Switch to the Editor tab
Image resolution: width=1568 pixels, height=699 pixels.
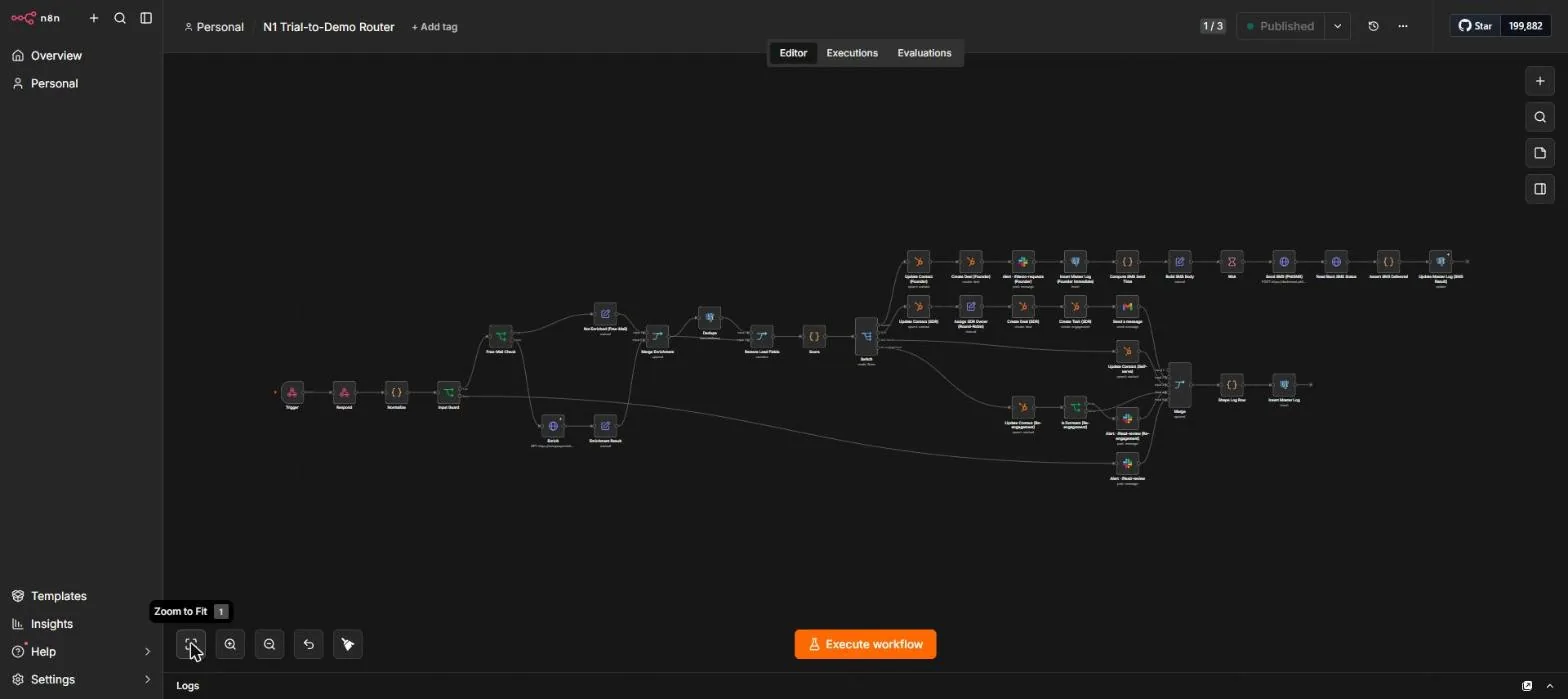pos(793,53)
